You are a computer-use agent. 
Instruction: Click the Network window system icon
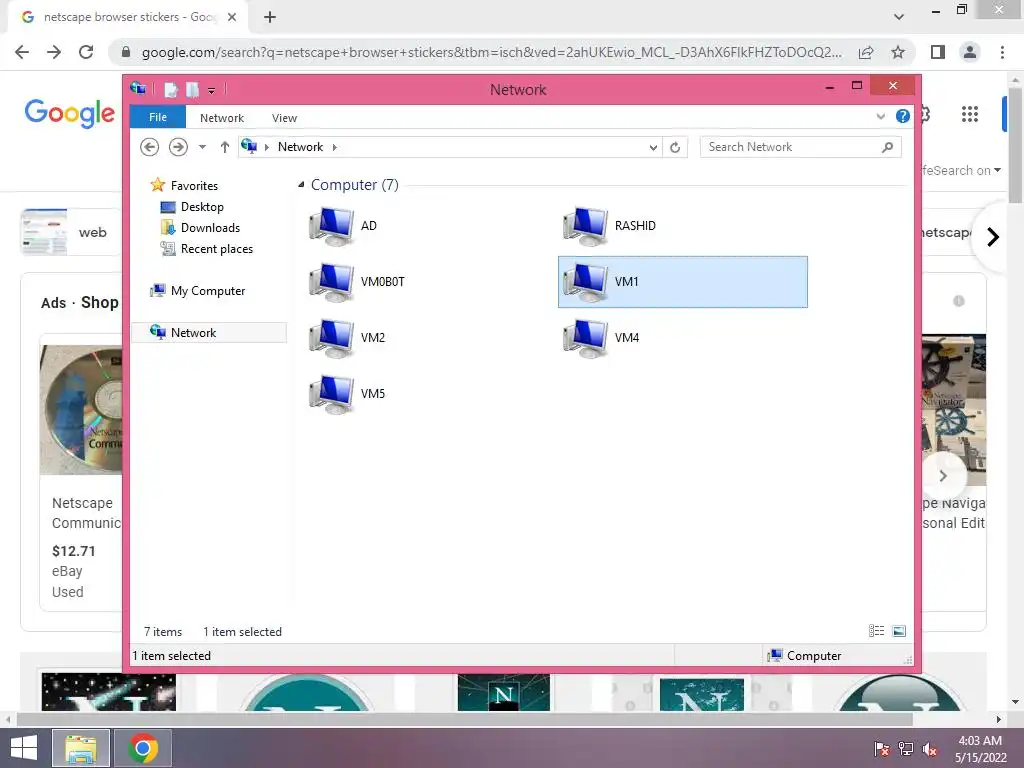(x=138, y=88)
